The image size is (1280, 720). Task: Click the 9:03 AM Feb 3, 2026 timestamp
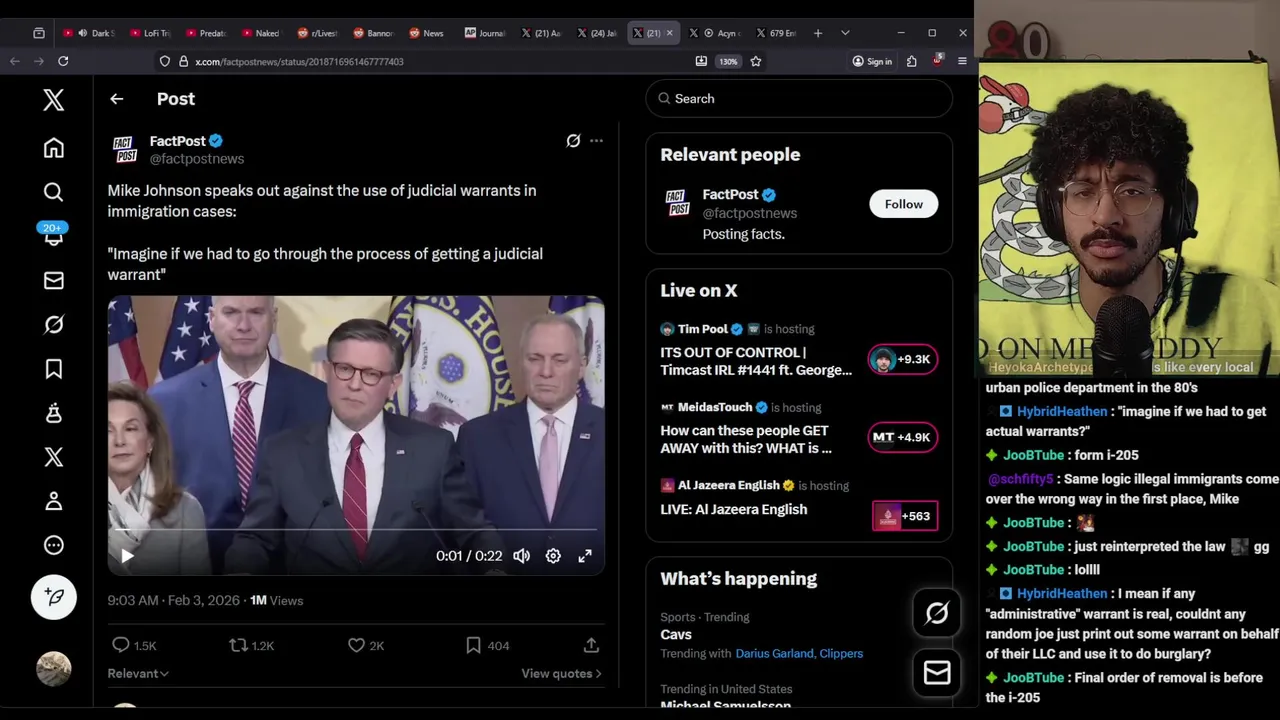[x=173, y=601]
